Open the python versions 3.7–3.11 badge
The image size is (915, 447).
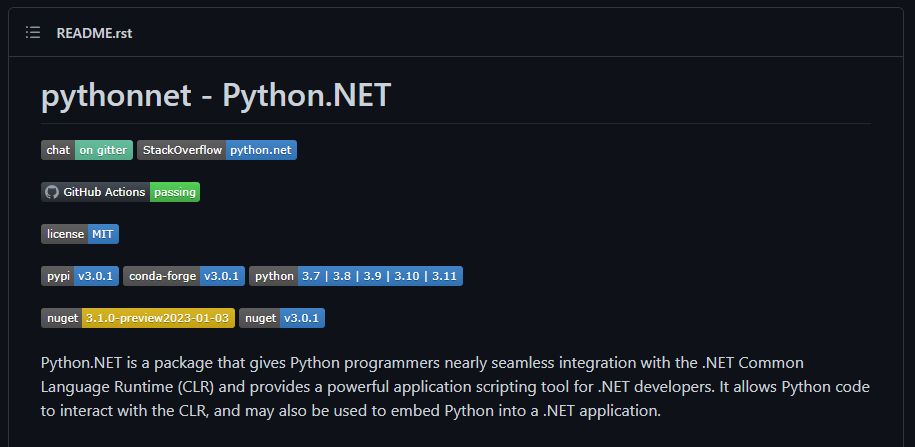[356, 276]
